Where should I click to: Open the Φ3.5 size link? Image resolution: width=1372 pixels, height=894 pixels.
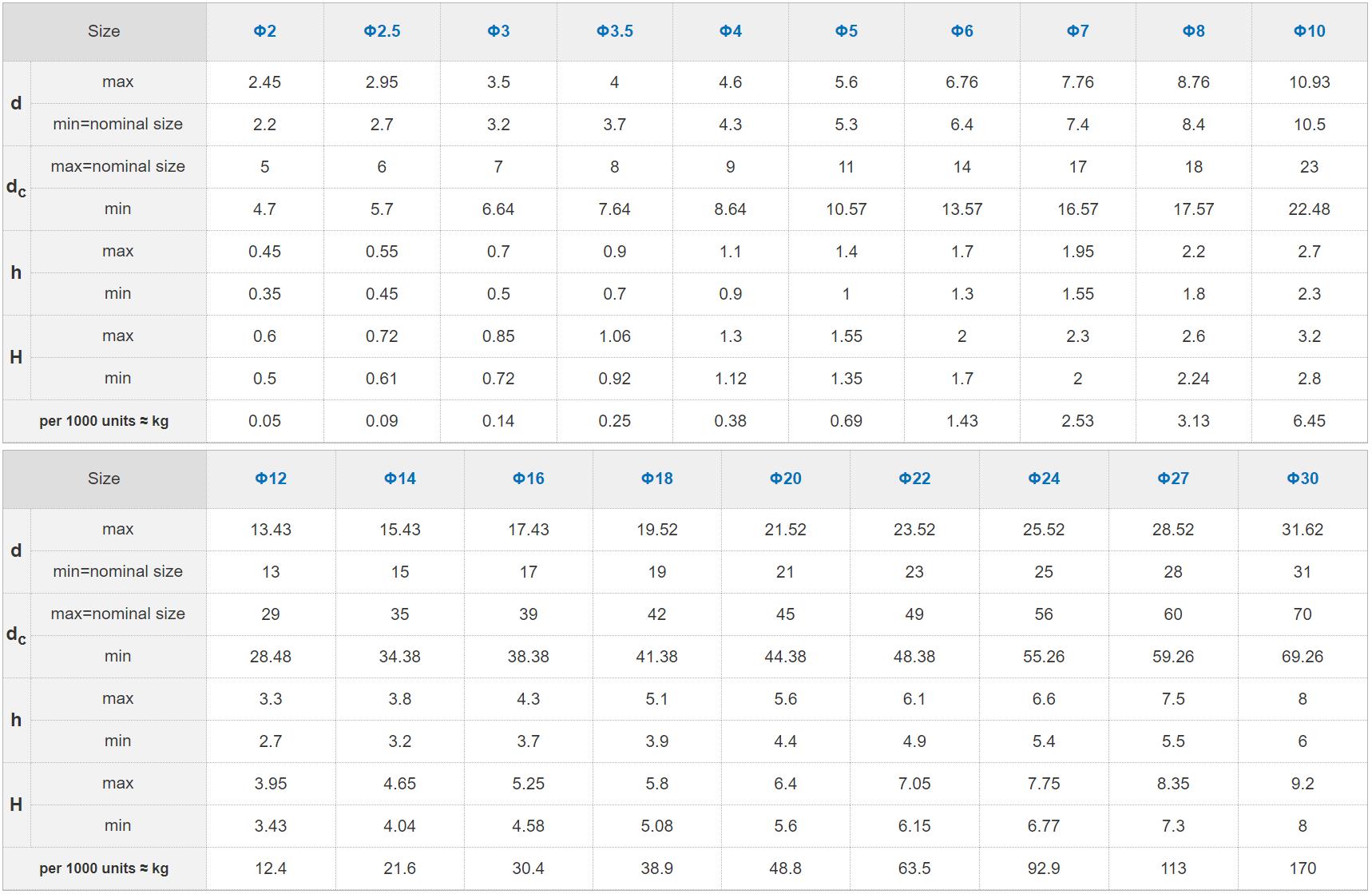(614, 31)
